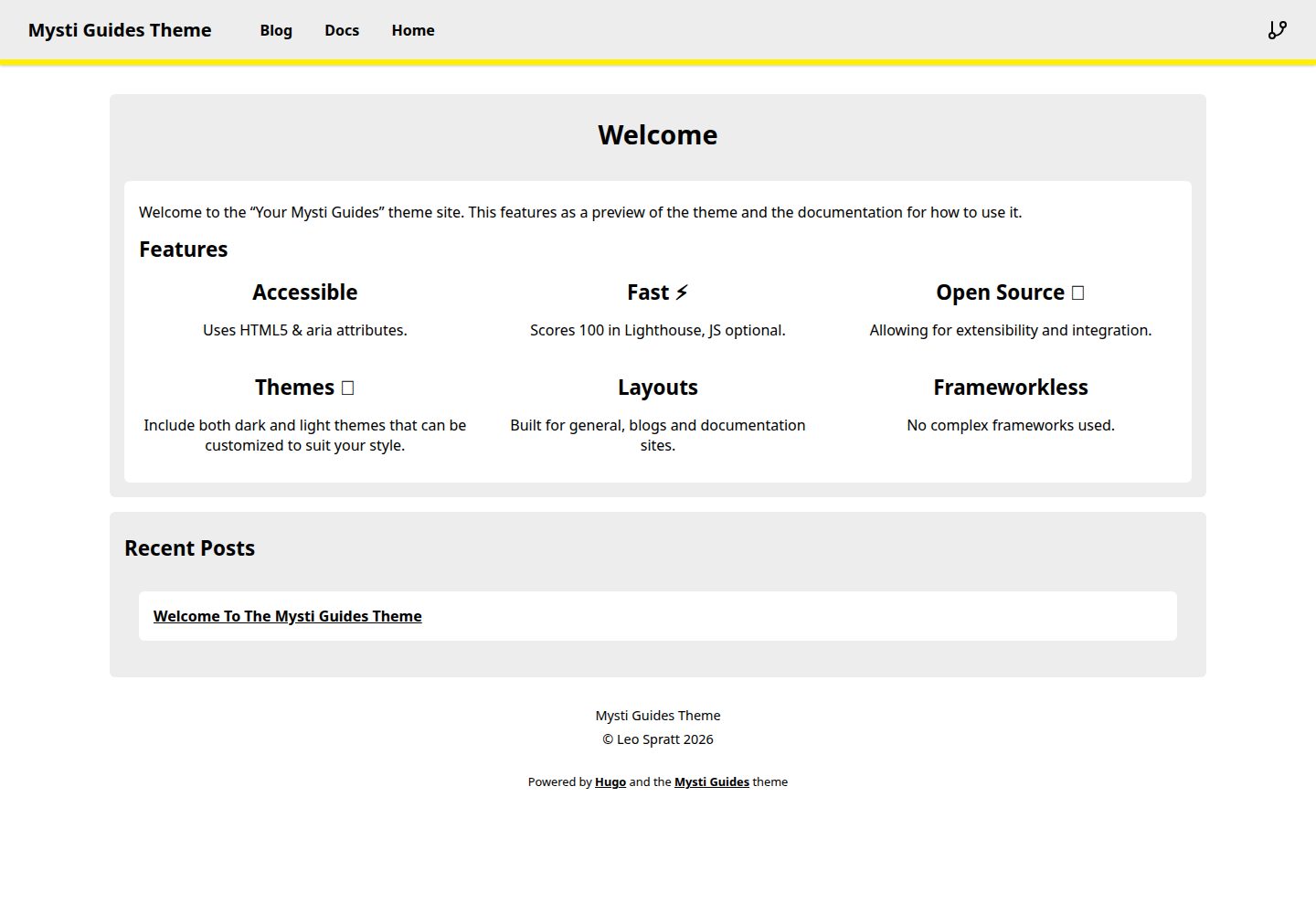This screenshot has height=914, width=1316.
Task: Follow the Hugo link in footer
Action: pos(610,782)
